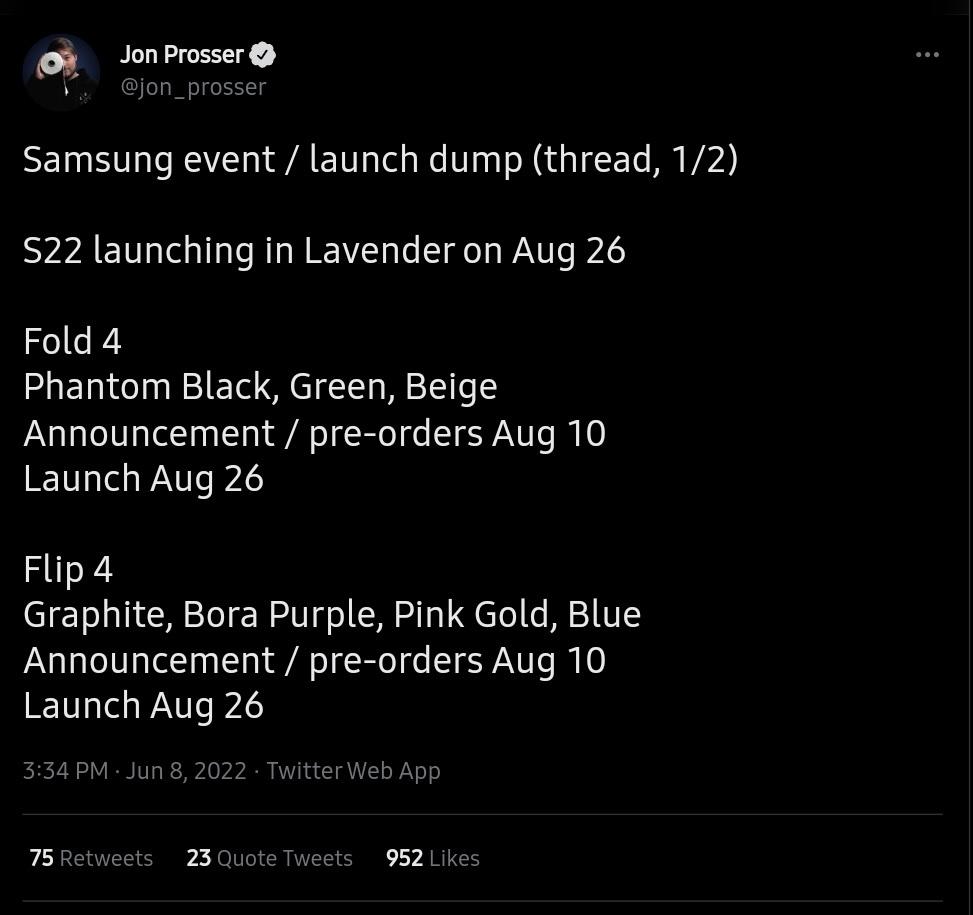
Task: View the 75 Retweets list
Action: point(91,858)
